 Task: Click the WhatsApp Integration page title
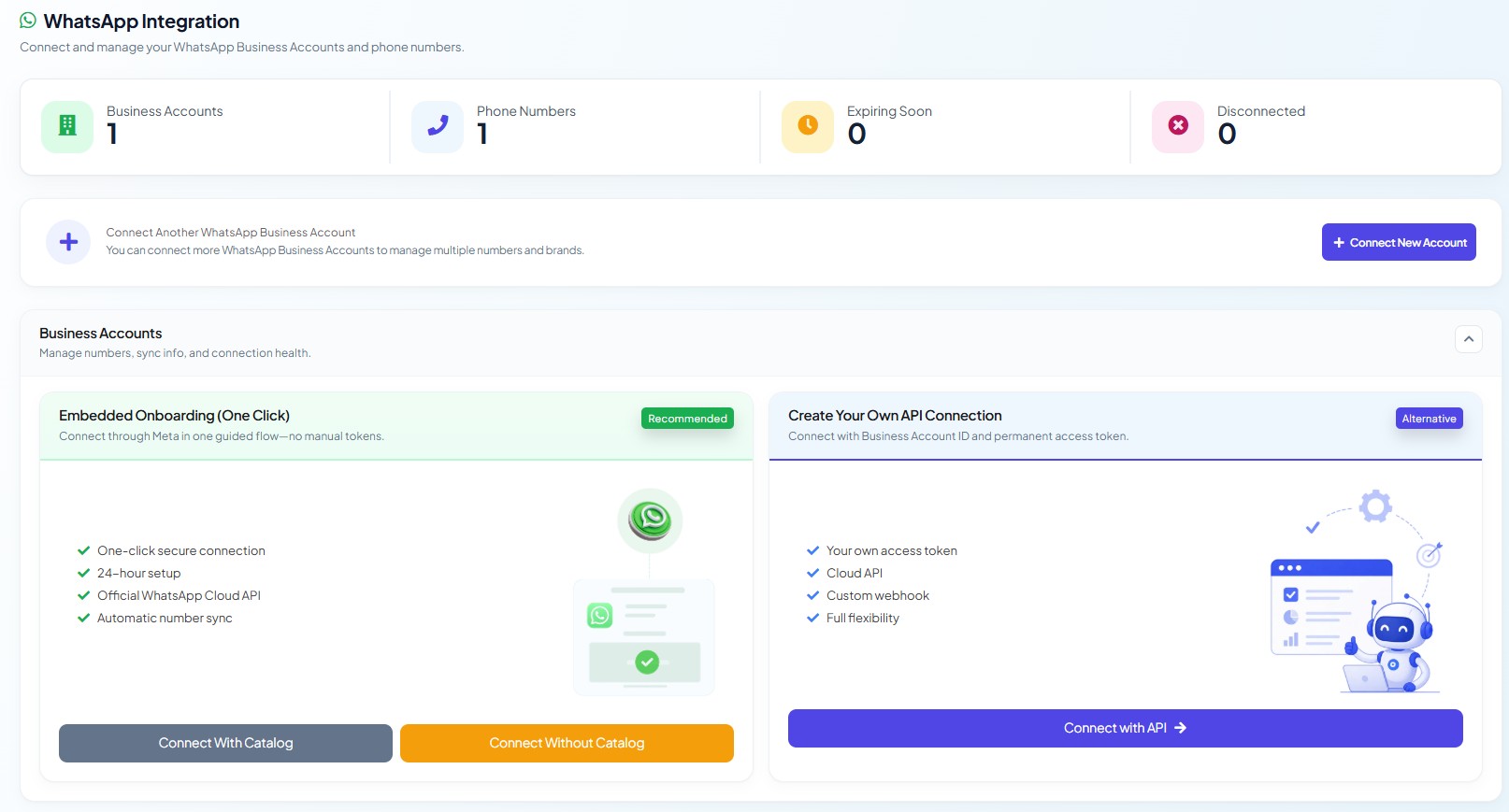pyautogui.click(x=141, y=21)
